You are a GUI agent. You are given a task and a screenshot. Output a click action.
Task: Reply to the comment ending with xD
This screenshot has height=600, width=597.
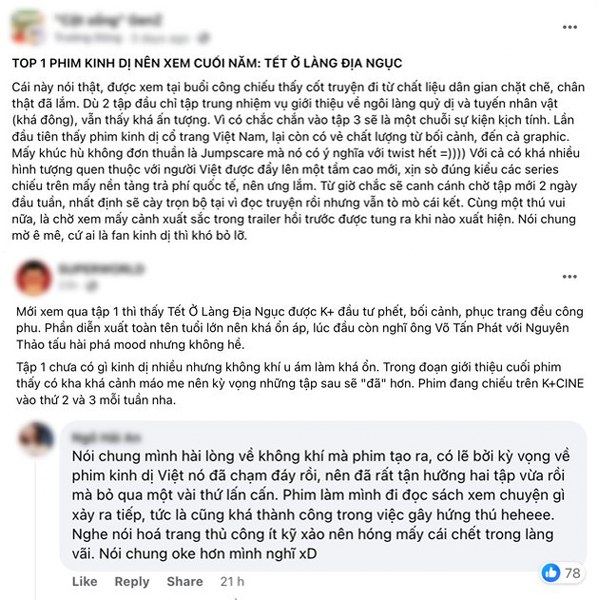(132, 581)
